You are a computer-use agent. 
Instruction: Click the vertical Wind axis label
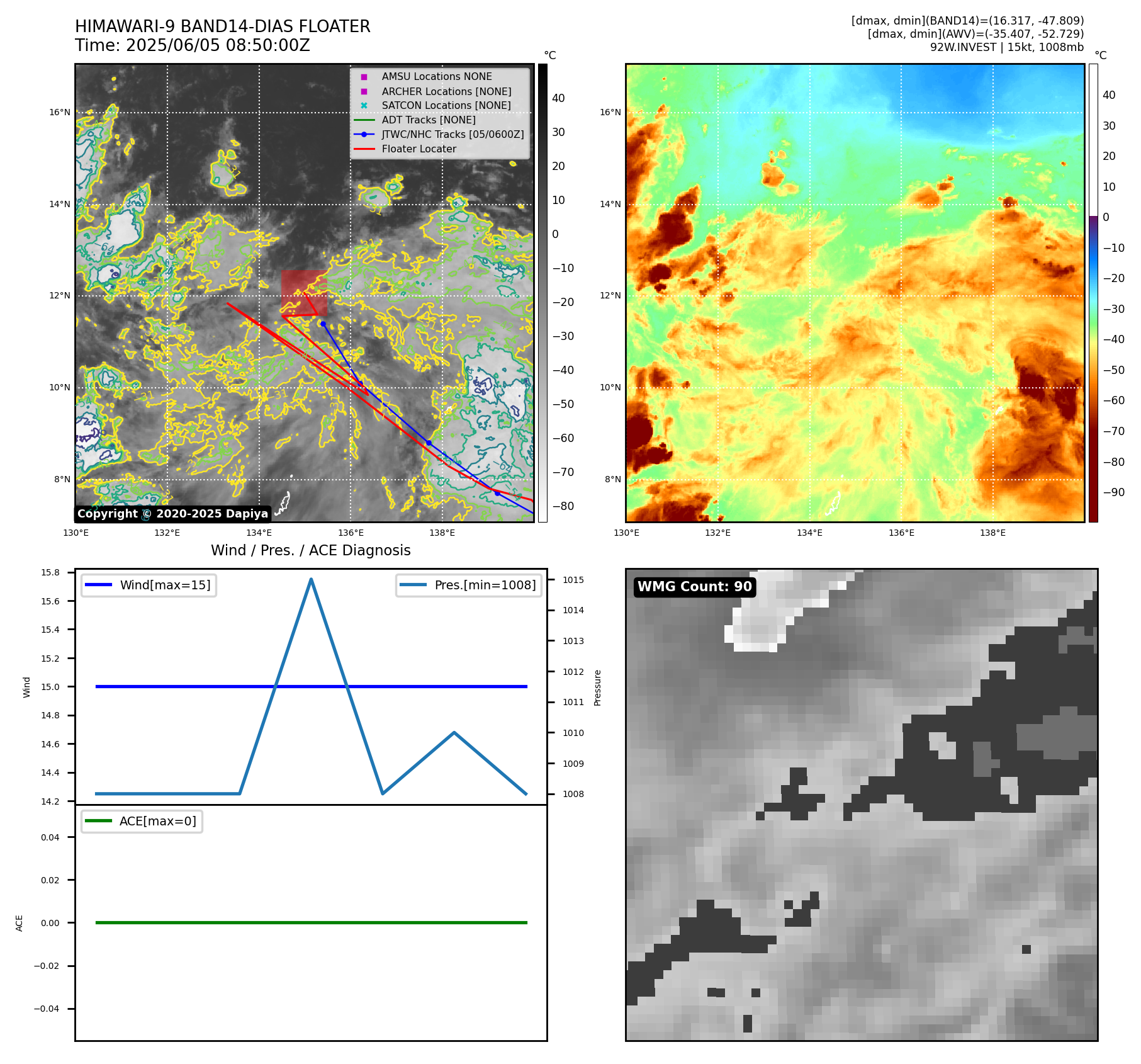coord(26,687)
